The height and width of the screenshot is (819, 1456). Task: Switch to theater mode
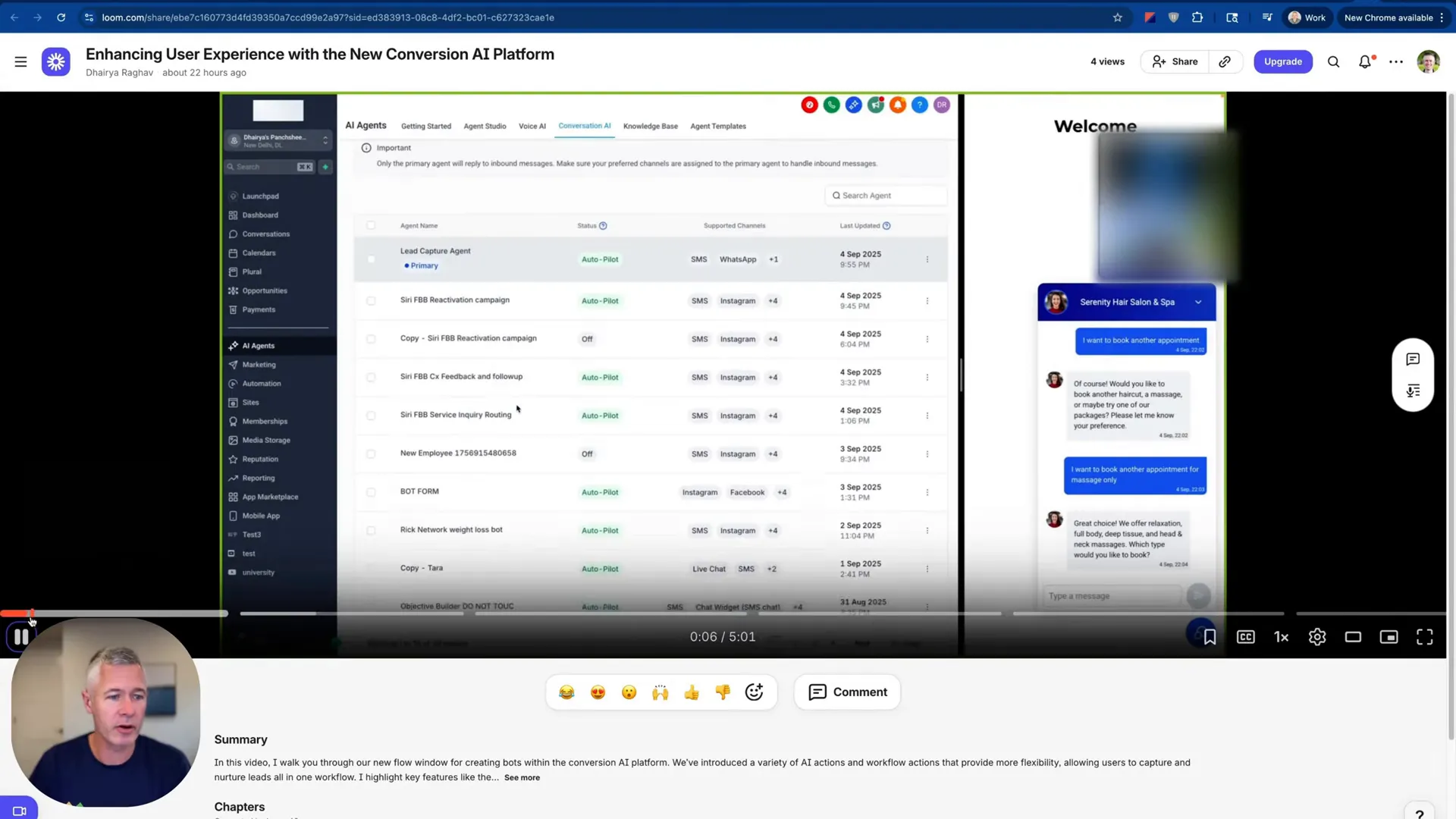(1353, 637)
